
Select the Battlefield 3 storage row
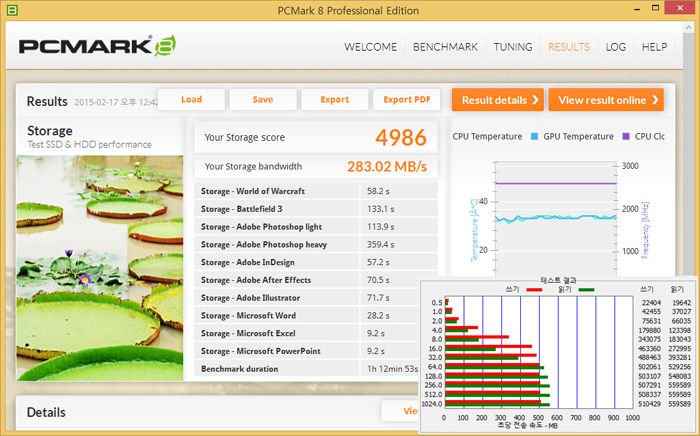(x=316, y=209)
